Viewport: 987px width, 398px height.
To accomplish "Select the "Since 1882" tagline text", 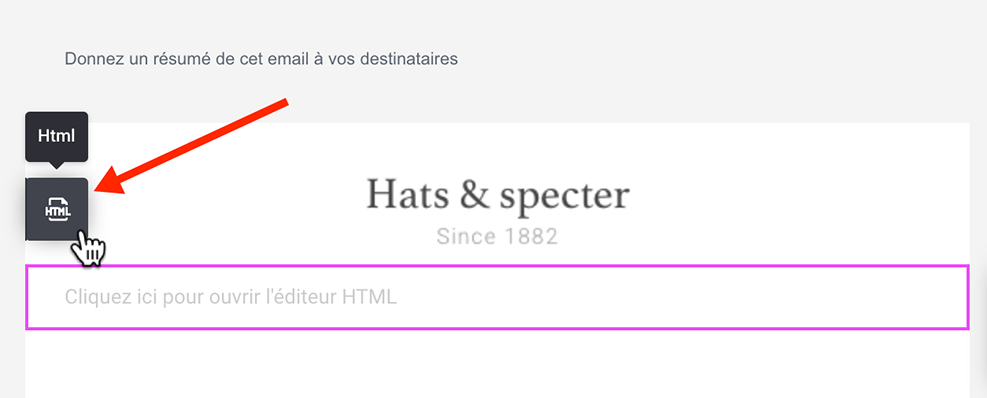I will coord(497,237).
